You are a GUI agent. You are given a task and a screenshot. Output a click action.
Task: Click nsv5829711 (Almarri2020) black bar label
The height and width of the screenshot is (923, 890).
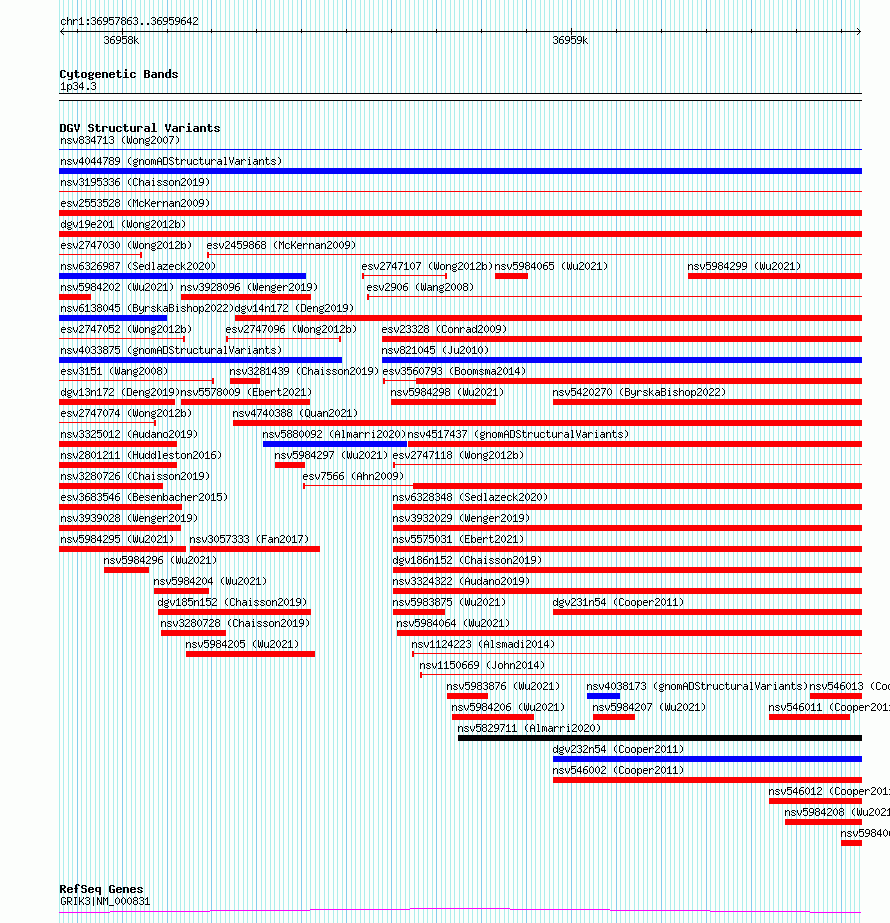coord(529,728)
